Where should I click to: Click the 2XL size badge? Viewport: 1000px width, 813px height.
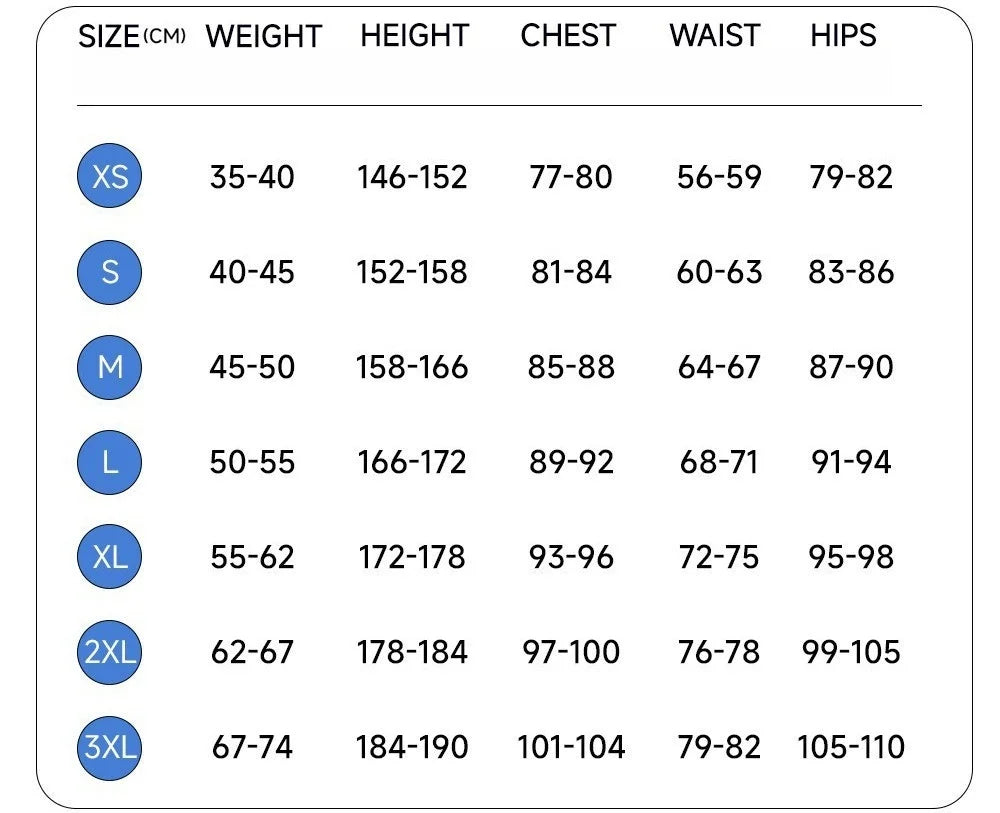[110, 652]
